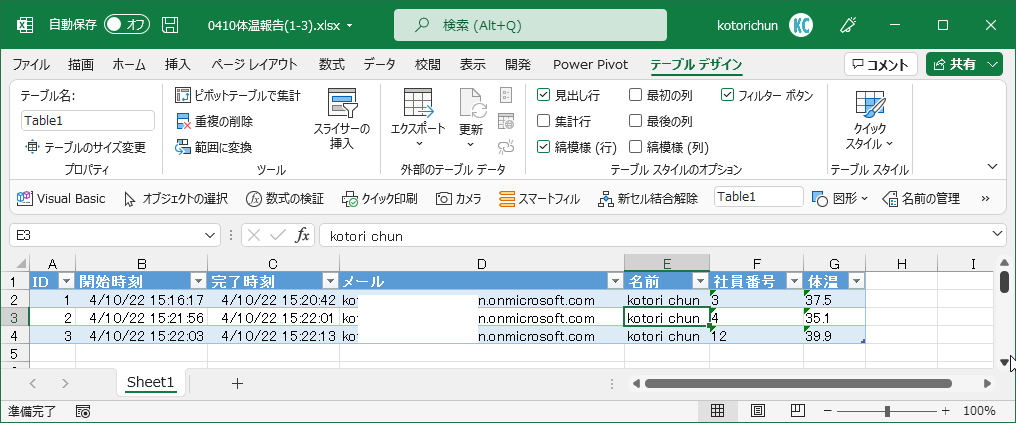1016x423 pixels.
Task: Insert slicer (スライサーの挿入)
Action: point(341,120)
